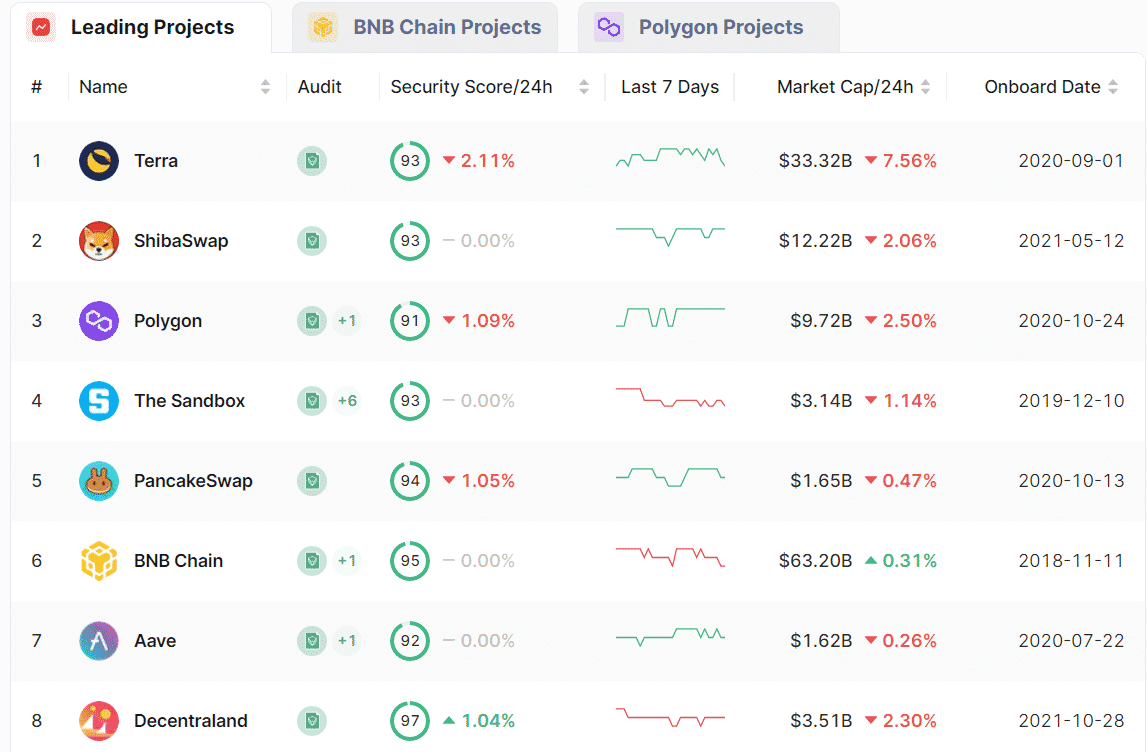Image resolution: width=1147 pixels, height=752 pixels.
Task: Click the Decentraland logo icon
Action: point(99,721)
